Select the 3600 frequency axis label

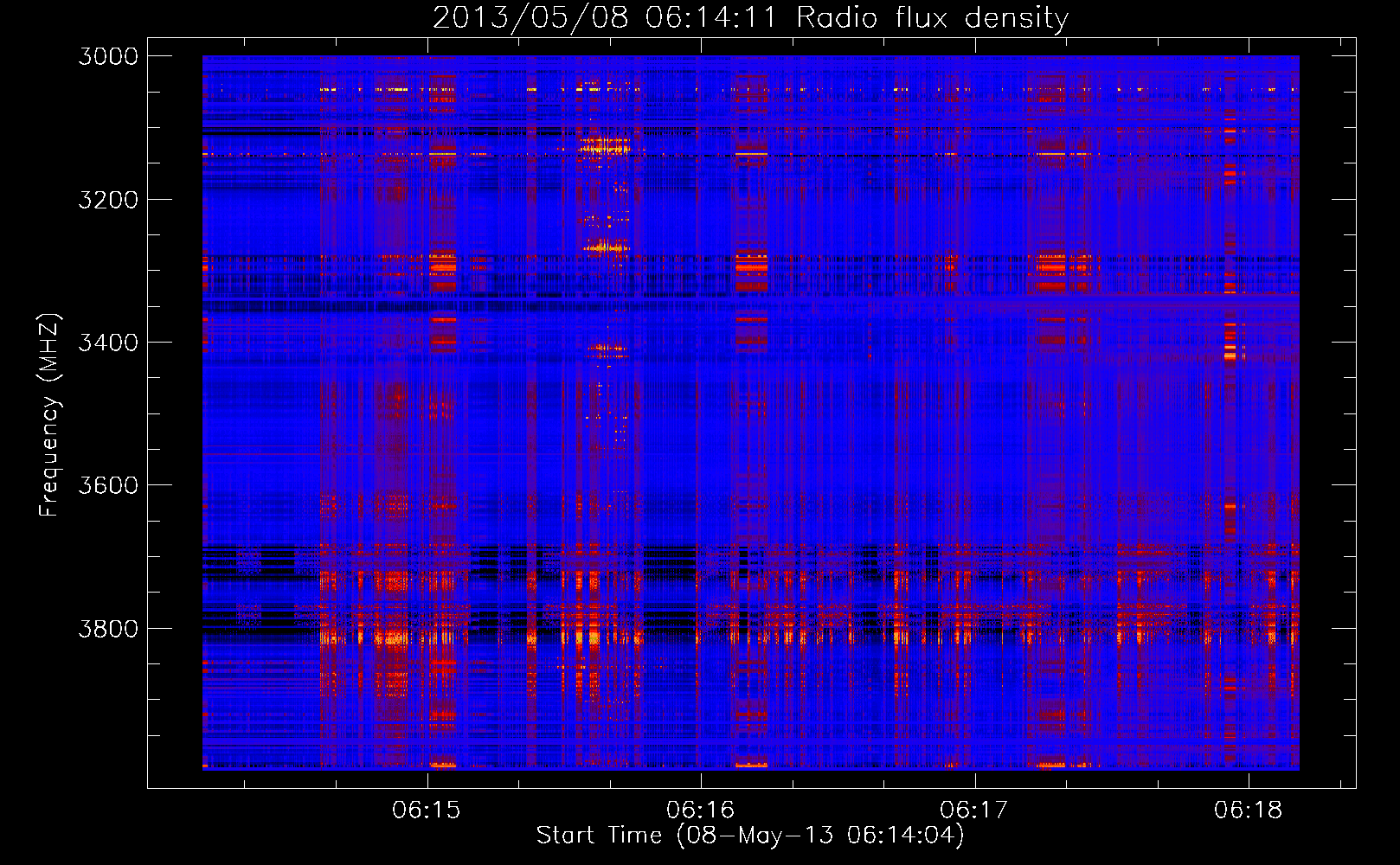[x=108, y=485]
